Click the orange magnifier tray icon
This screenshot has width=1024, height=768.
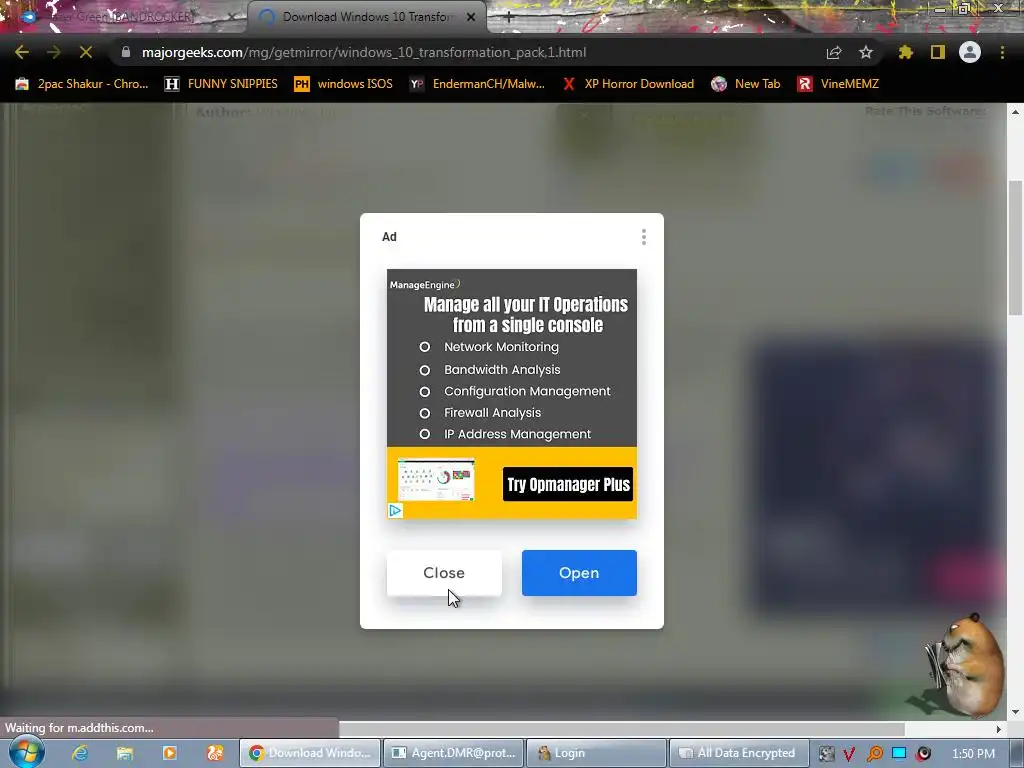pyautogui.click(x=874, y=754)
